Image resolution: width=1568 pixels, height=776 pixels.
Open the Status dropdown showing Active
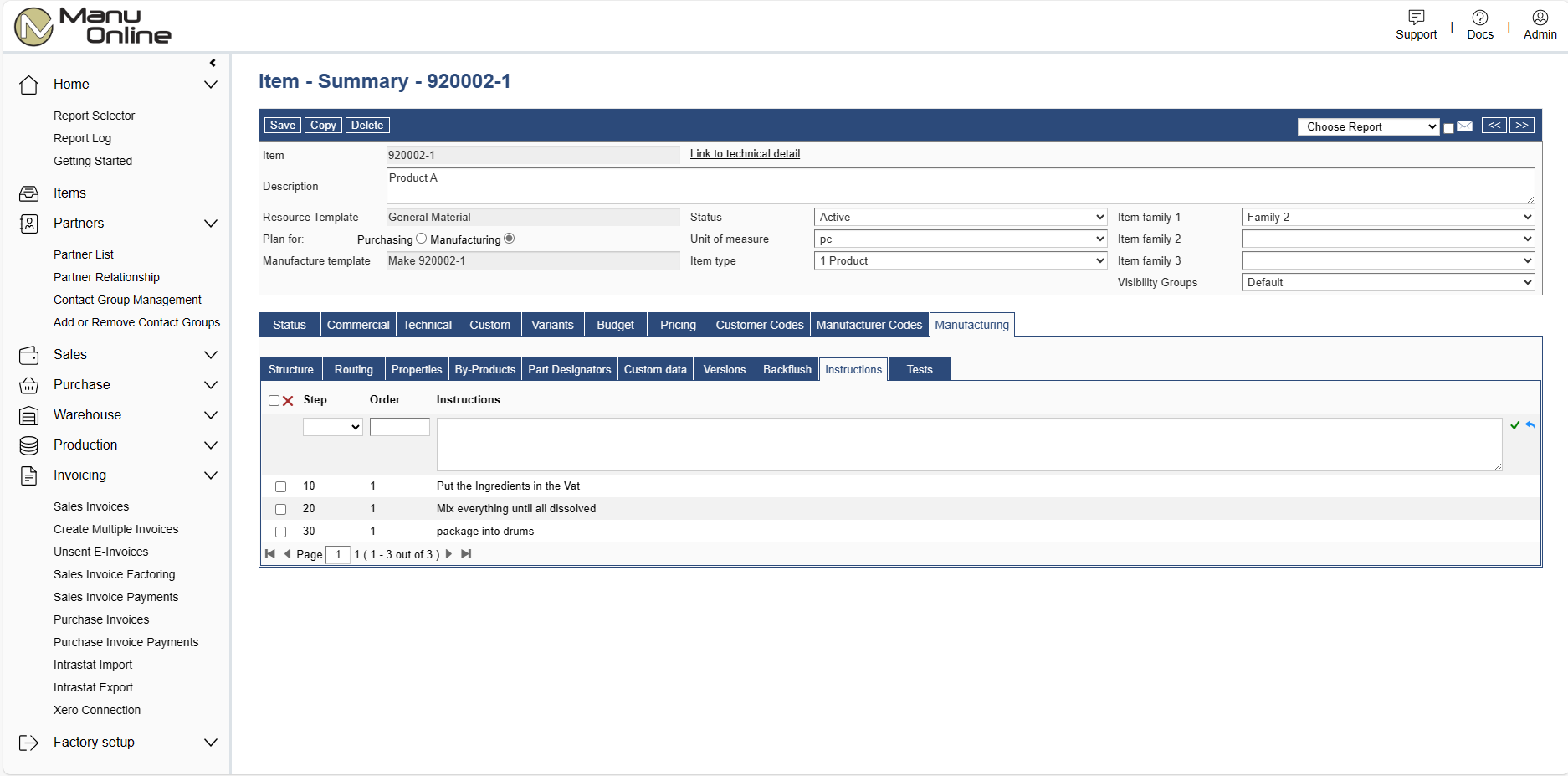pyautogui.click(x=961, y=217)
